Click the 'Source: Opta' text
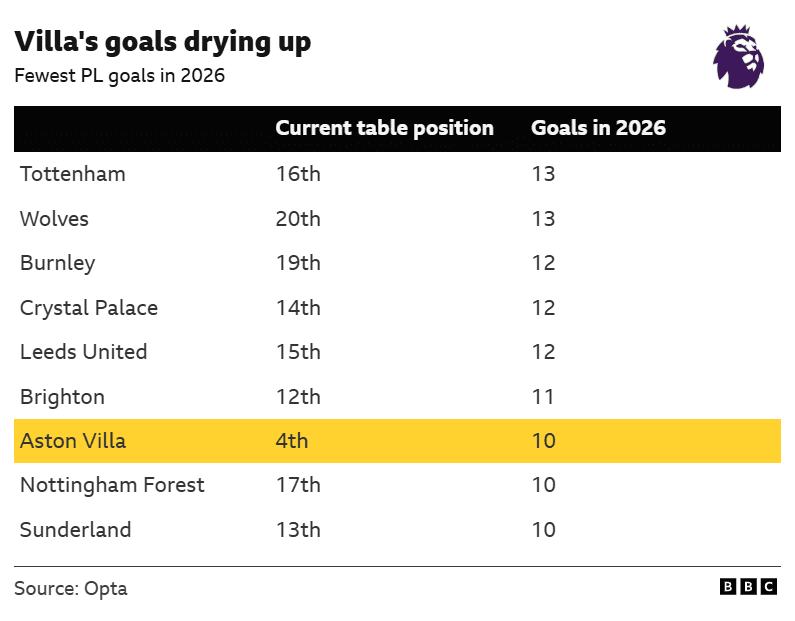Screen dimensions: 795x621 point(71,589)
